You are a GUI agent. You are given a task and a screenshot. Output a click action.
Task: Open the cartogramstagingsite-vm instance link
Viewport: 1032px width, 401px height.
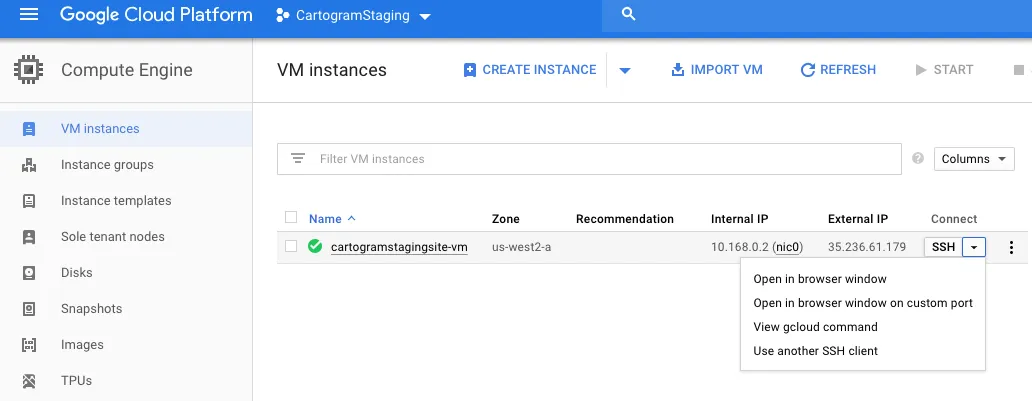(399, 248)
